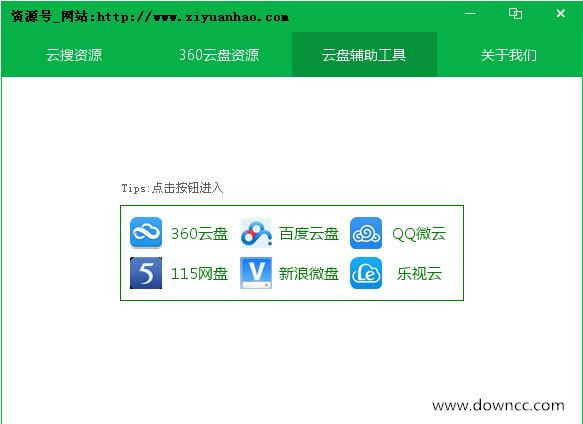Click the 115网盘 text label
The height and width of the screenshot is (424, 583).
(x=199, y=274)
